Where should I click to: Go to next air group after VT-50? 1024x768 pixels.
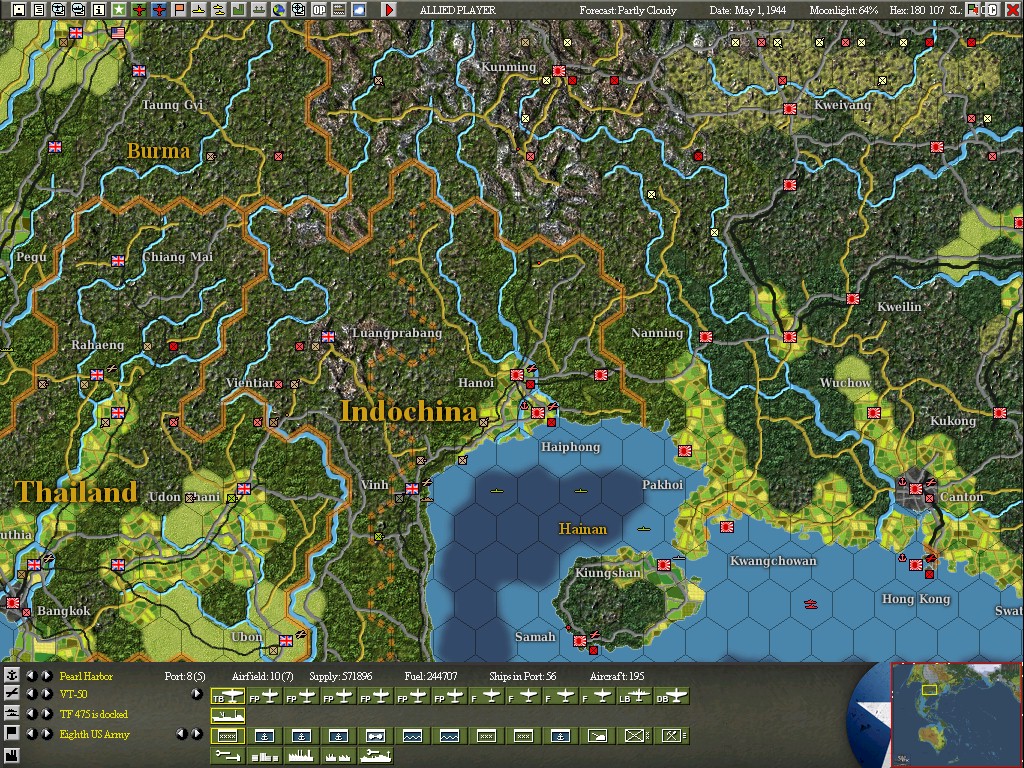click(46, 694)
